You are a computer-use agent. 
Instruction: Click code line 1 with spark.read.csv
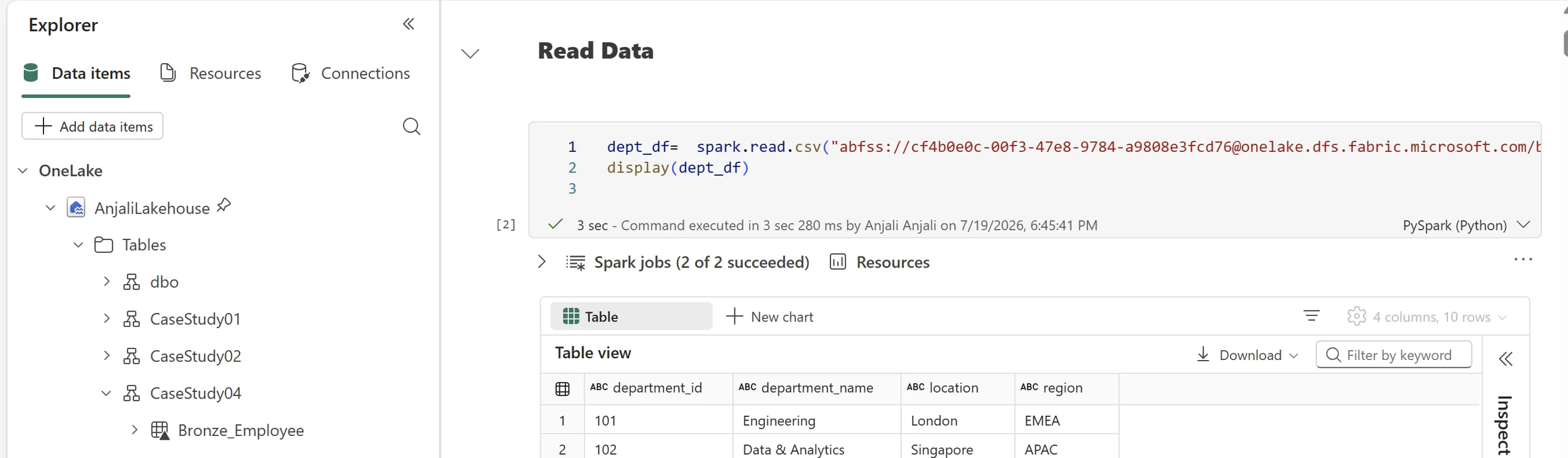coord(1074,147)
